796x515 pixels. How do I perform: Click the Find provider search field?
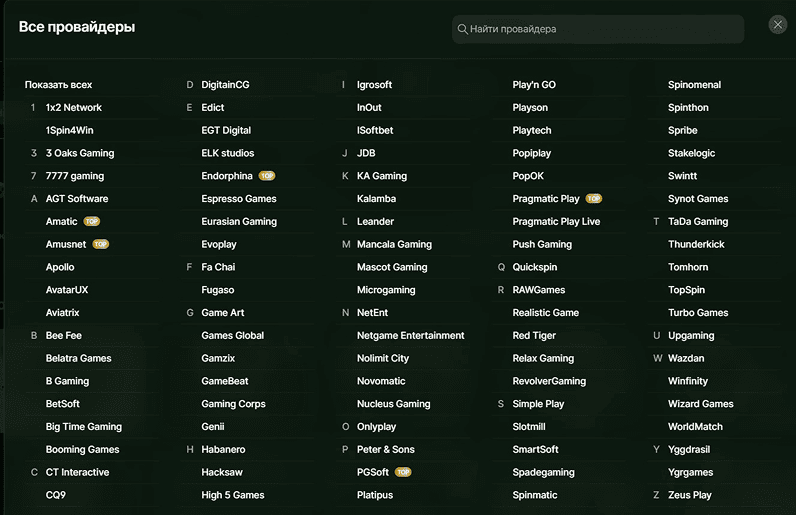point(600,29)
